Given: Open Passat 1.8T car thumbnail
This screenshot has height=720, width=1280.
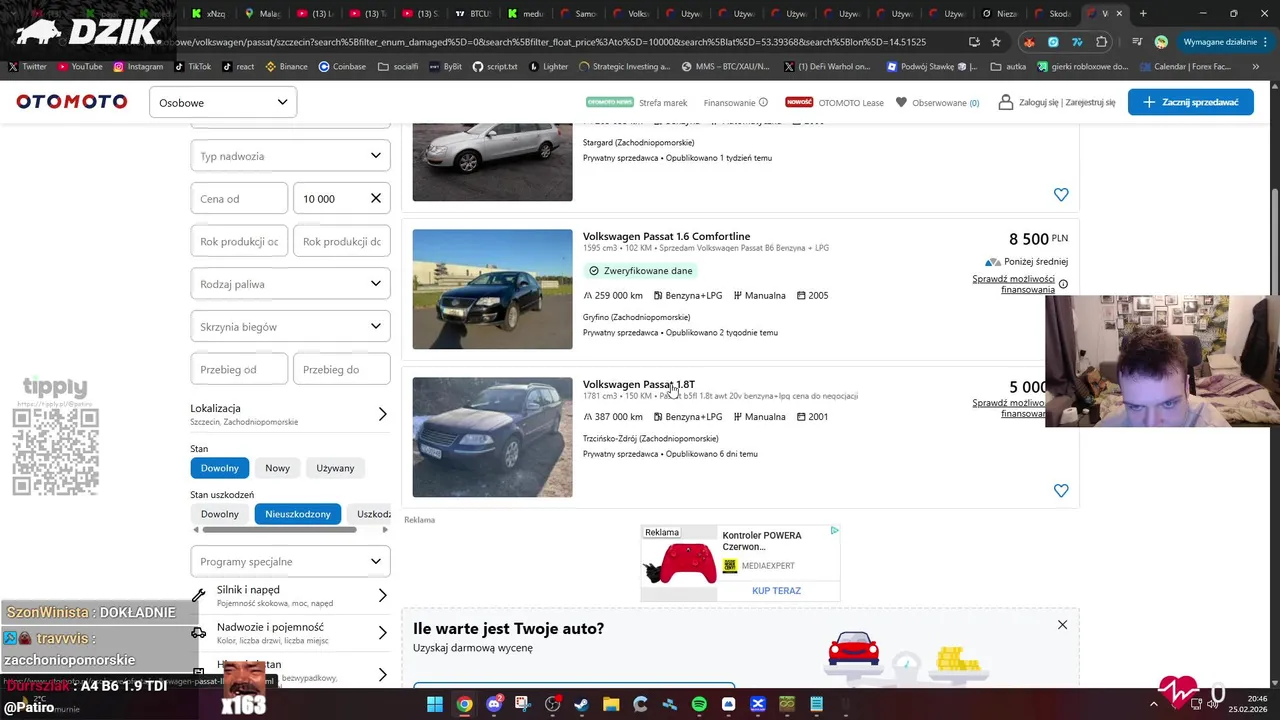Looking at the screenshot, I should click(492, 437).
